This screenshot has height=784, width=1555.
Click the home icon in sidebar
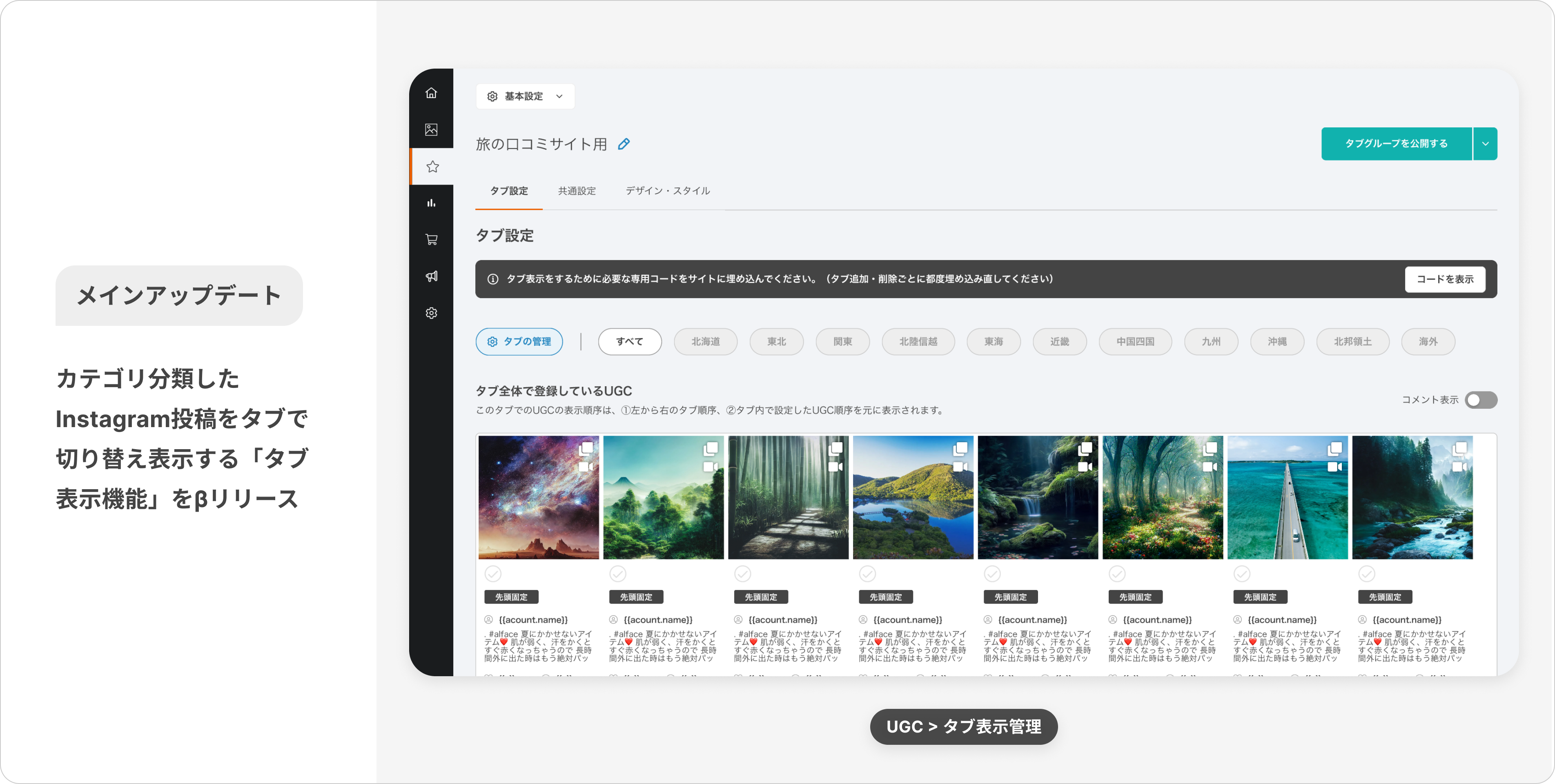[431, 93]
